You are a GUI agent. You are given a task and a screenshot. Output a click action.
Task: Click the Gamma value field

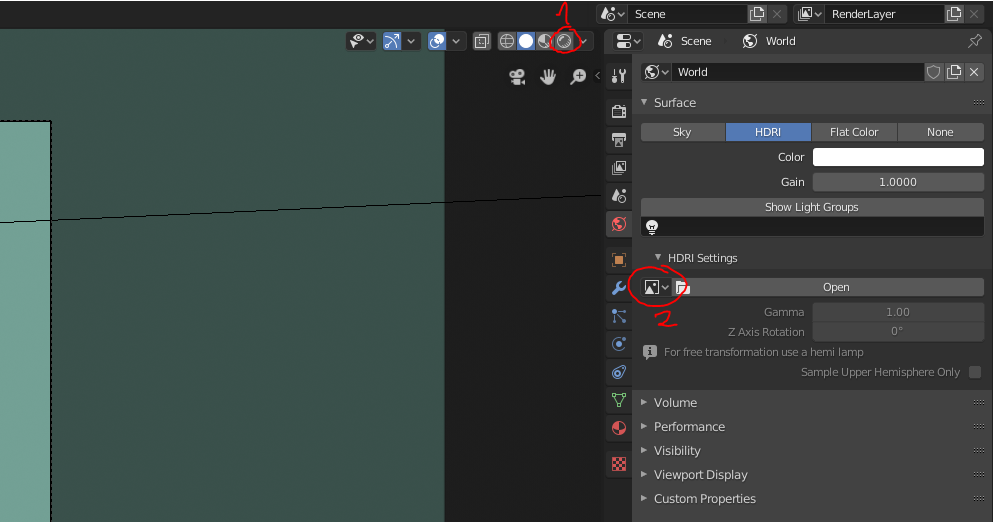pyautogui.click(x=898, y=312)
